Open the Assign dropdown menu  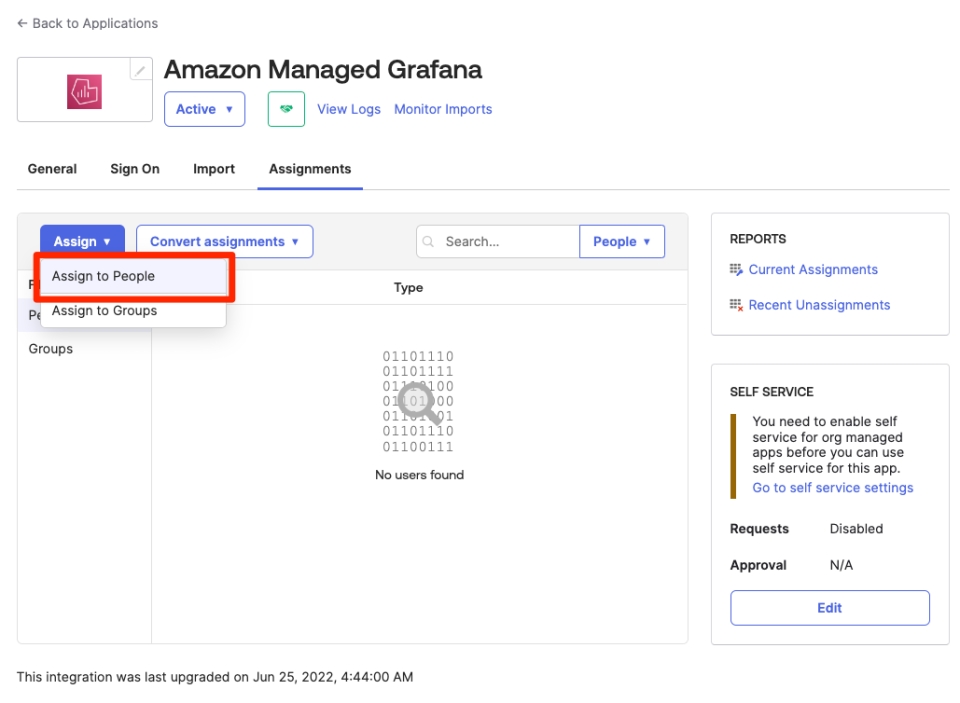[82, 241]
